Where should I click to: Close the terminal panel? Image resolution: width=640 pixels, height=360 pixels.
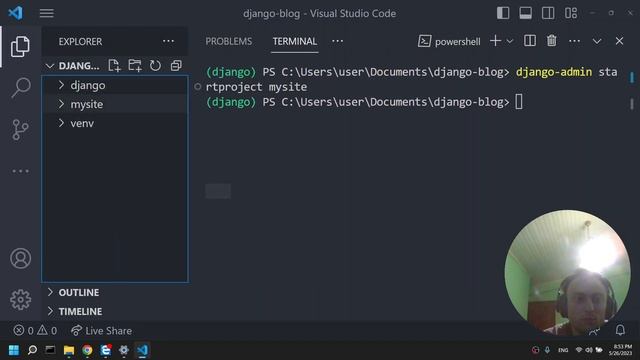coord(619,41)
